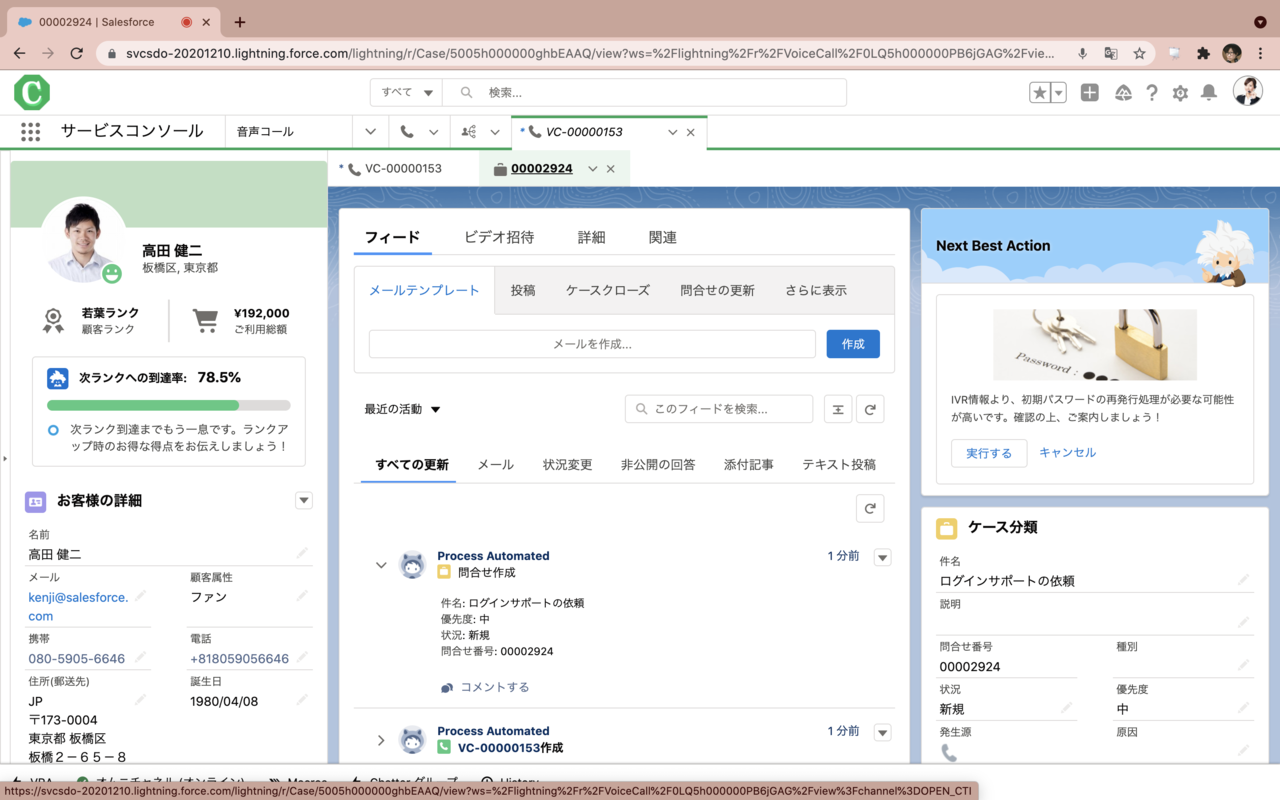Viewport: 1280px width, 800px height.
Task: Click the 実行する button
Action: click(x=988, y=453)
